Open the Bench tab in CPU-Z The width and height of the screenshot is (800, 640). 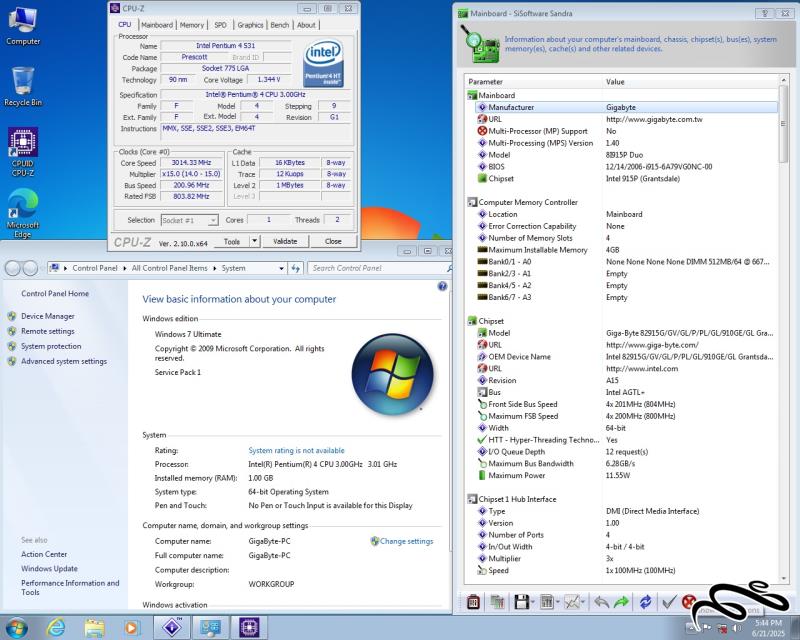(x=280, y=24)
